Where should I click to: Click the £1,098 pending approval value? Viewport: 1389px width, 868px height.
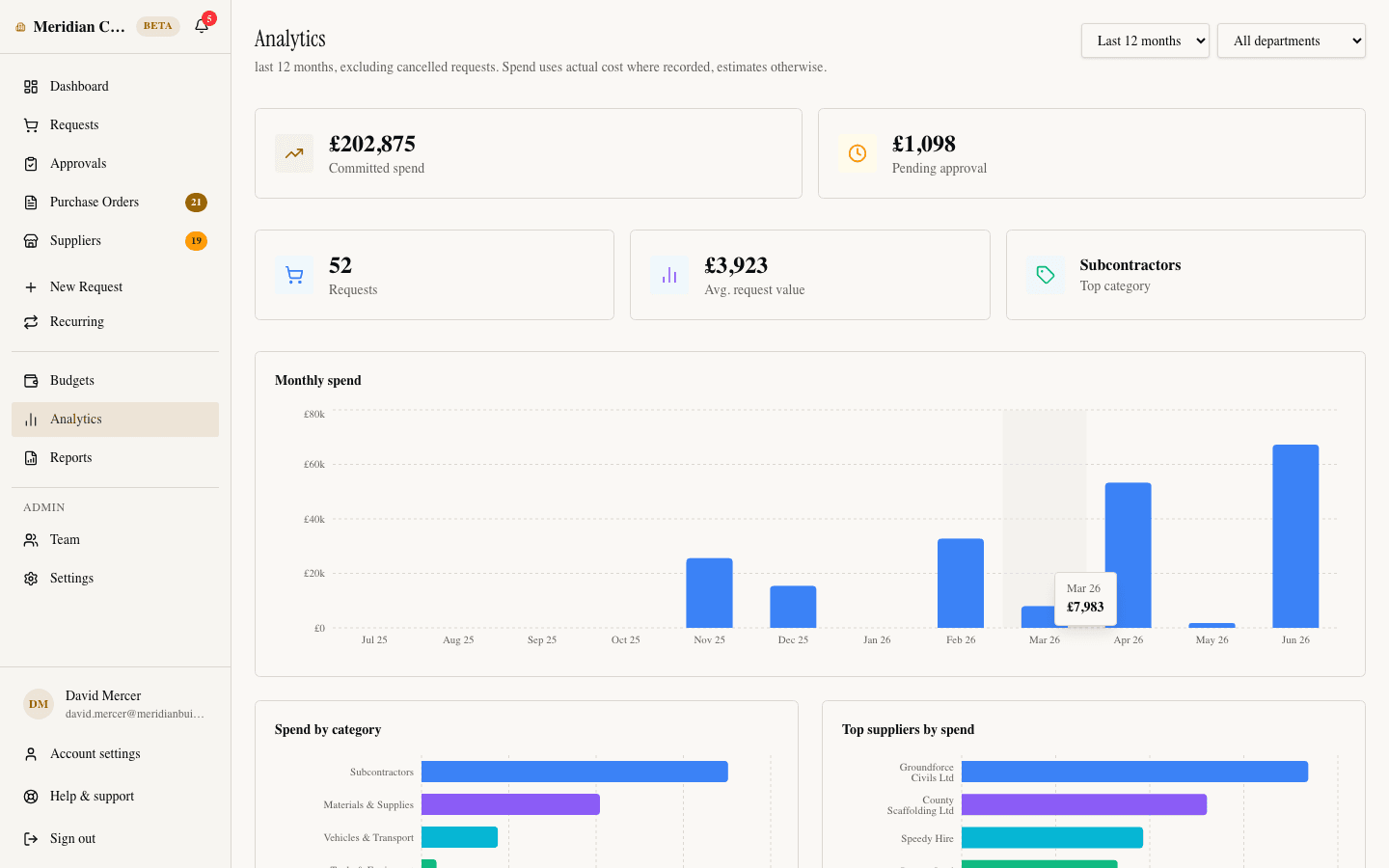tap(924, 144)
